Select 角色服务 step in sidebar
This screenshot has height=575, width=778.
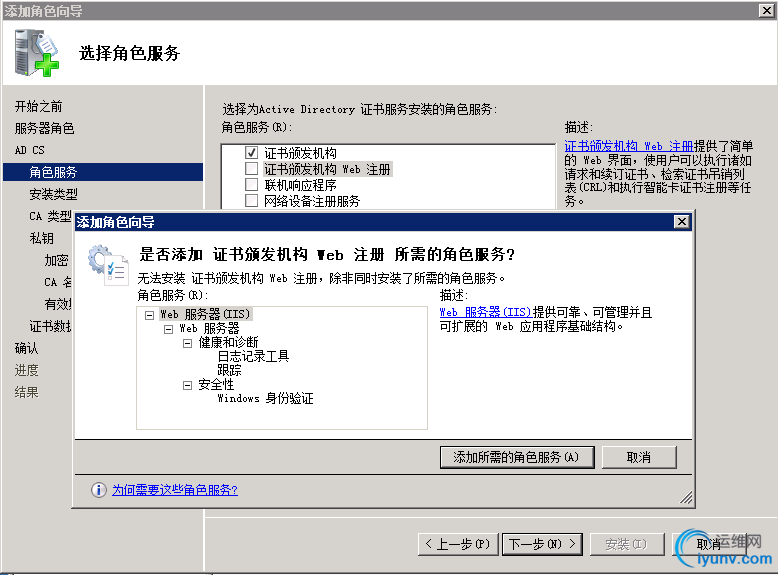click(x=103, y=172)
